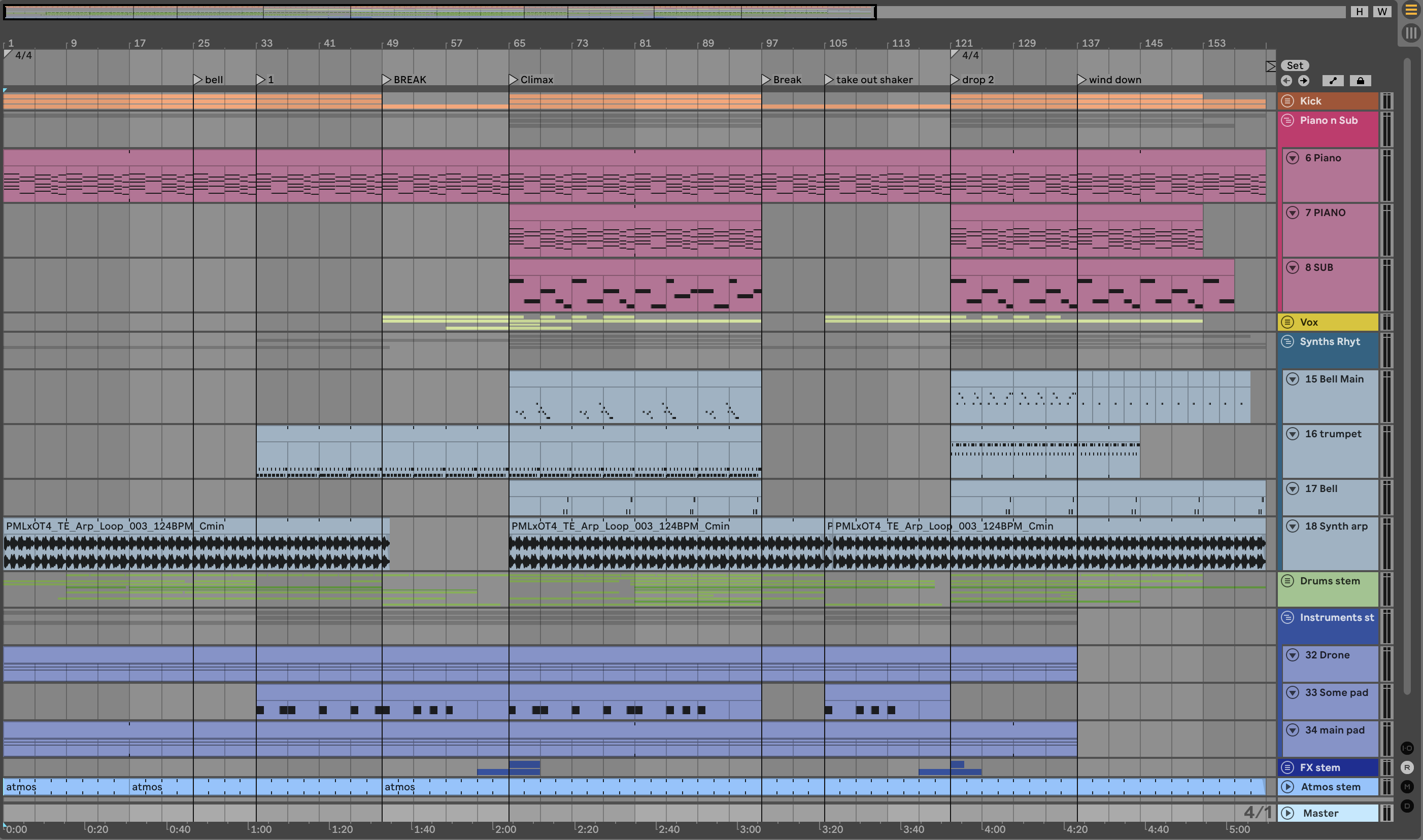Click the H optimize height button
1423x840 pixels.
(x=1359, y=11)
